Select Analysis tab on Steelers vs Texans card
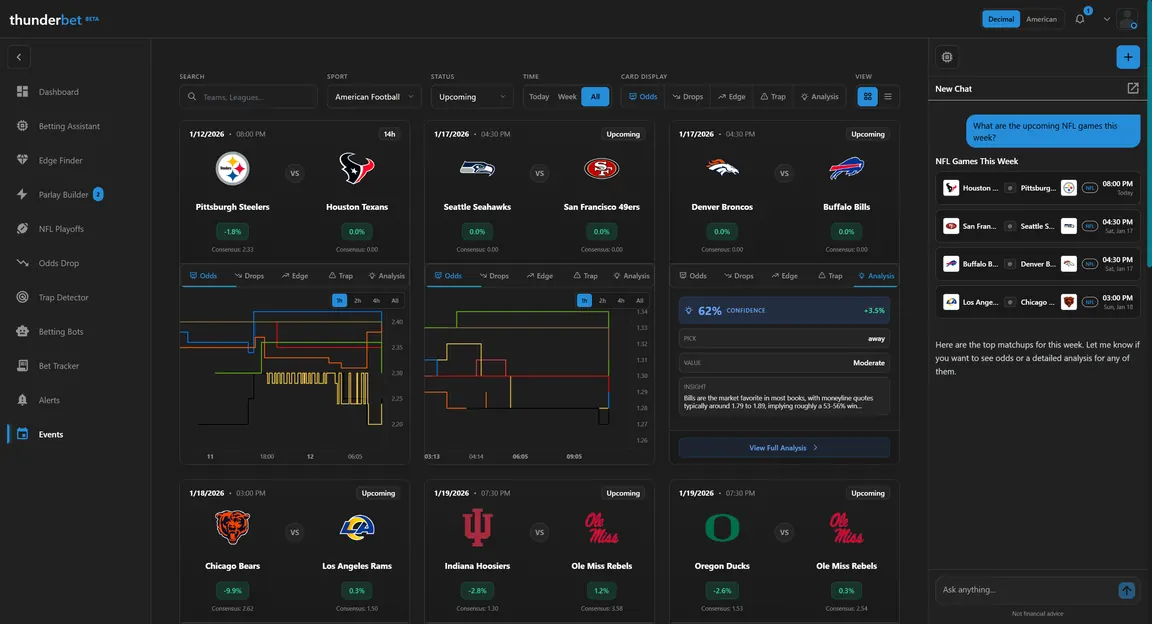The height and width of the screenshot is (624, 1152). (x=386, y=276)
